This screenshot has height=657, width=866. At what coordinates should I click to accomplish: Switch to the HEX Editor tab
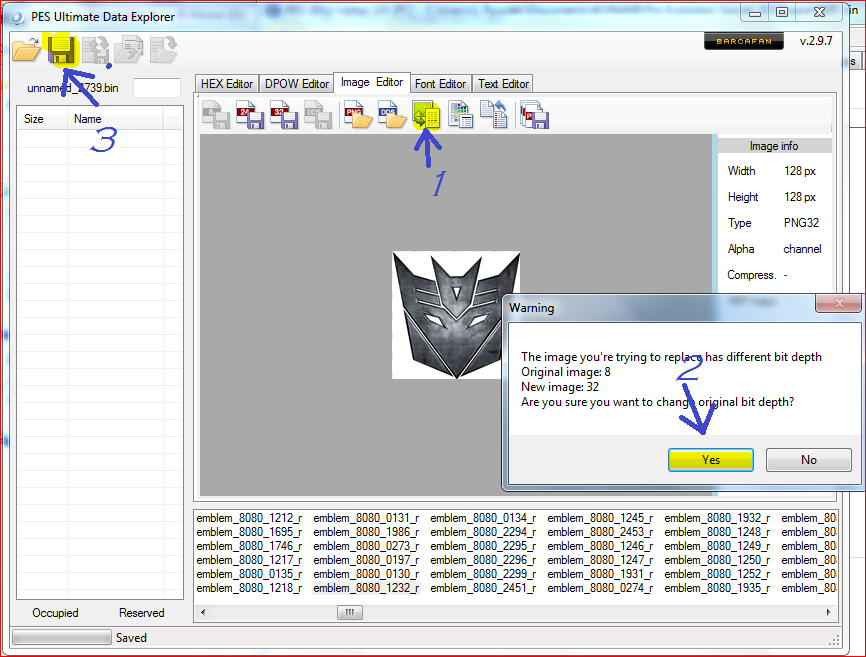coord(226,84)
